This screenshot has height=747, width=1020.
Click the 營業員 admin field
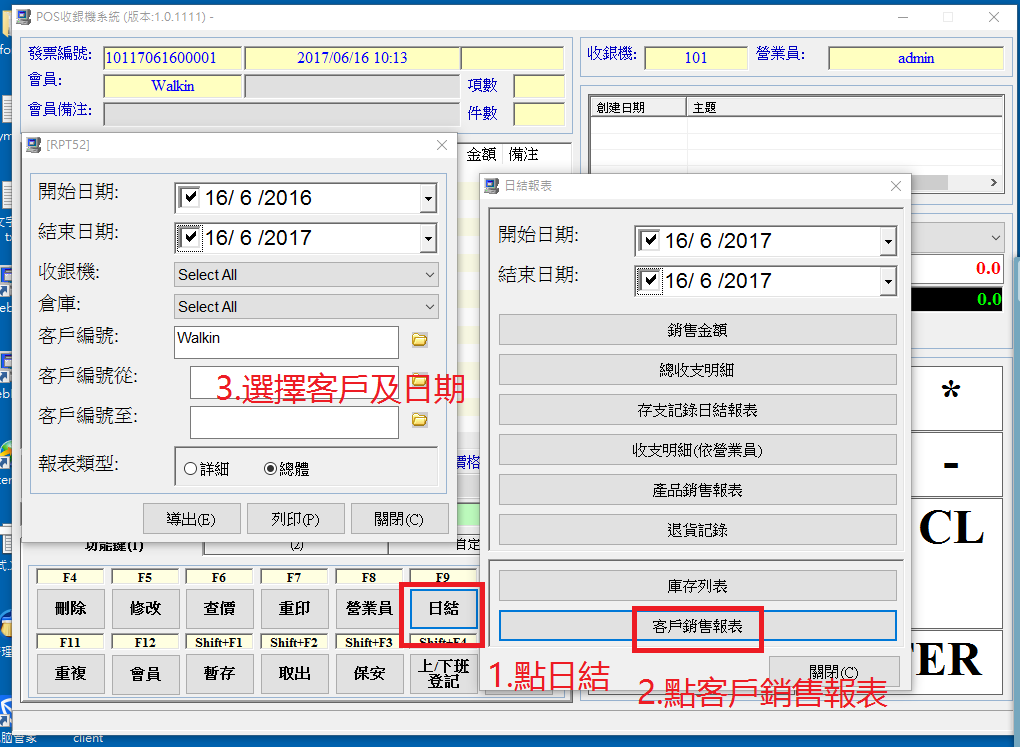916,58
